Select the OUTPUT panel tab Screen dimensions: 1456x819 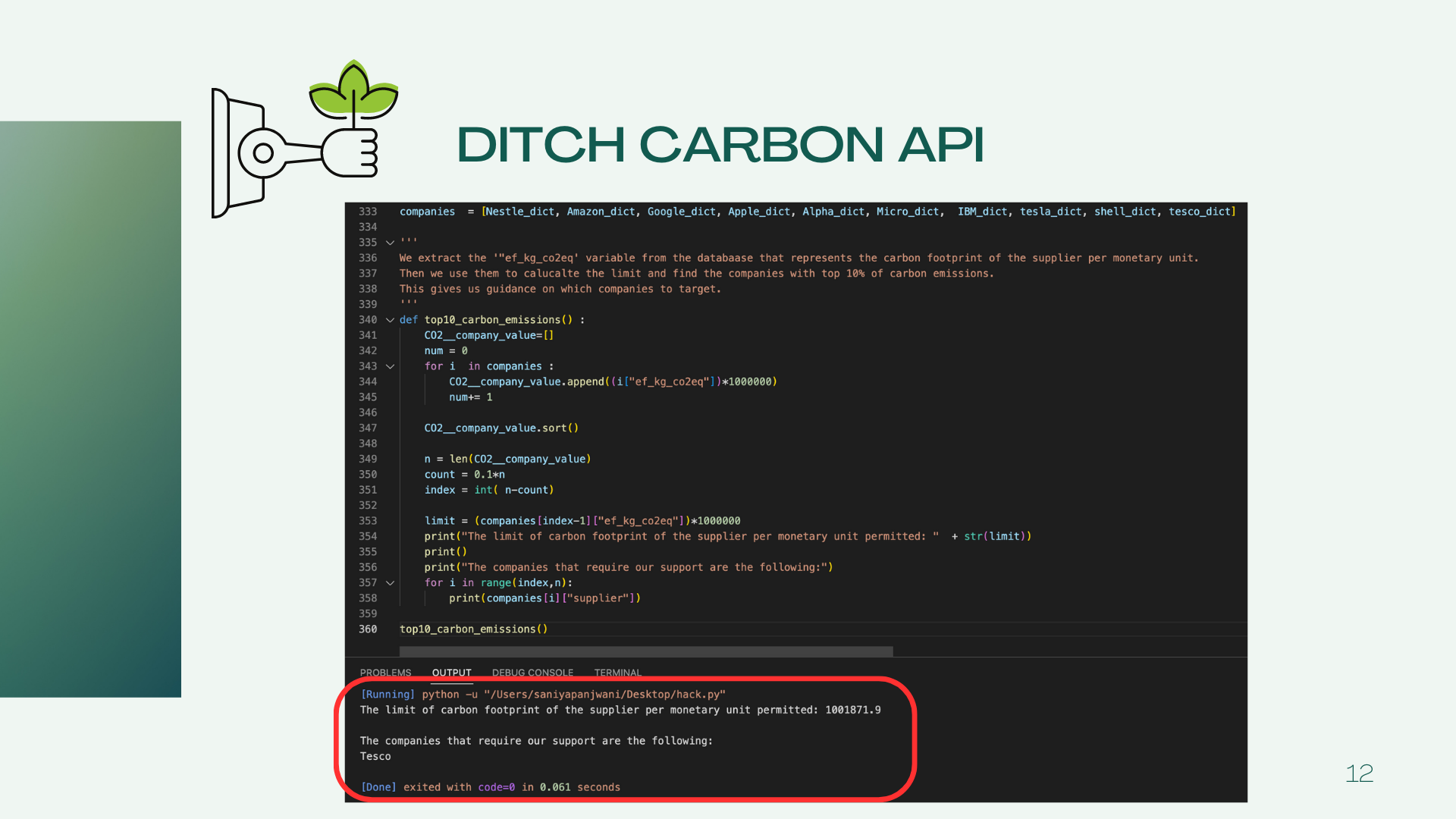[451, 673]
